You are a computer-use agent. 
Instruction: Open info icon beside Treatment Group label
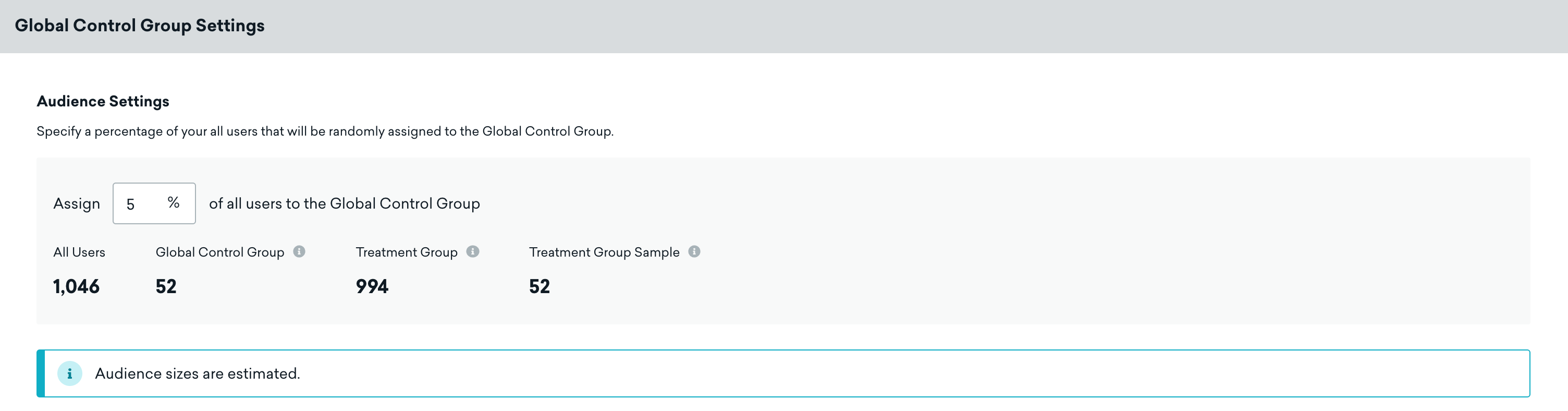[x=473, y=251]
